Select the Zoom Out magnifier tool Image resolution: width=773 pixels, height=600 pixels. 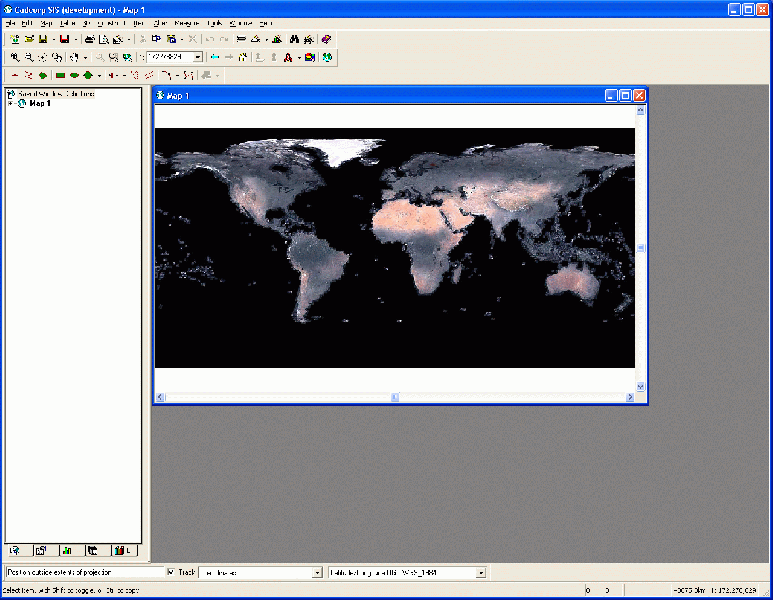pos(29,58)
